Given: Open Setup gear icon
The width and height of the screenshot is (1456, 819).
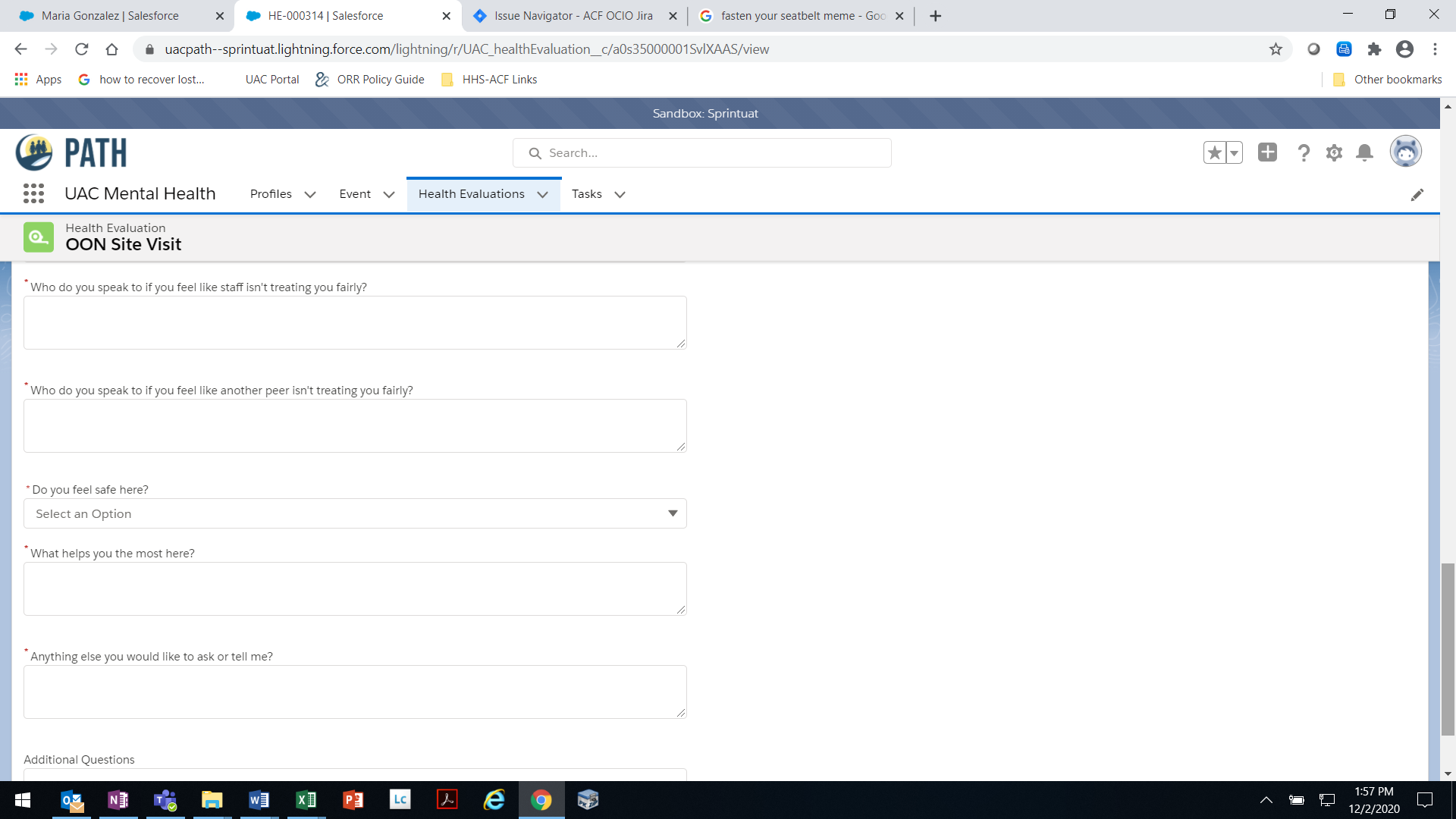Looking at the screenshot, I should tap(1334, 153).
